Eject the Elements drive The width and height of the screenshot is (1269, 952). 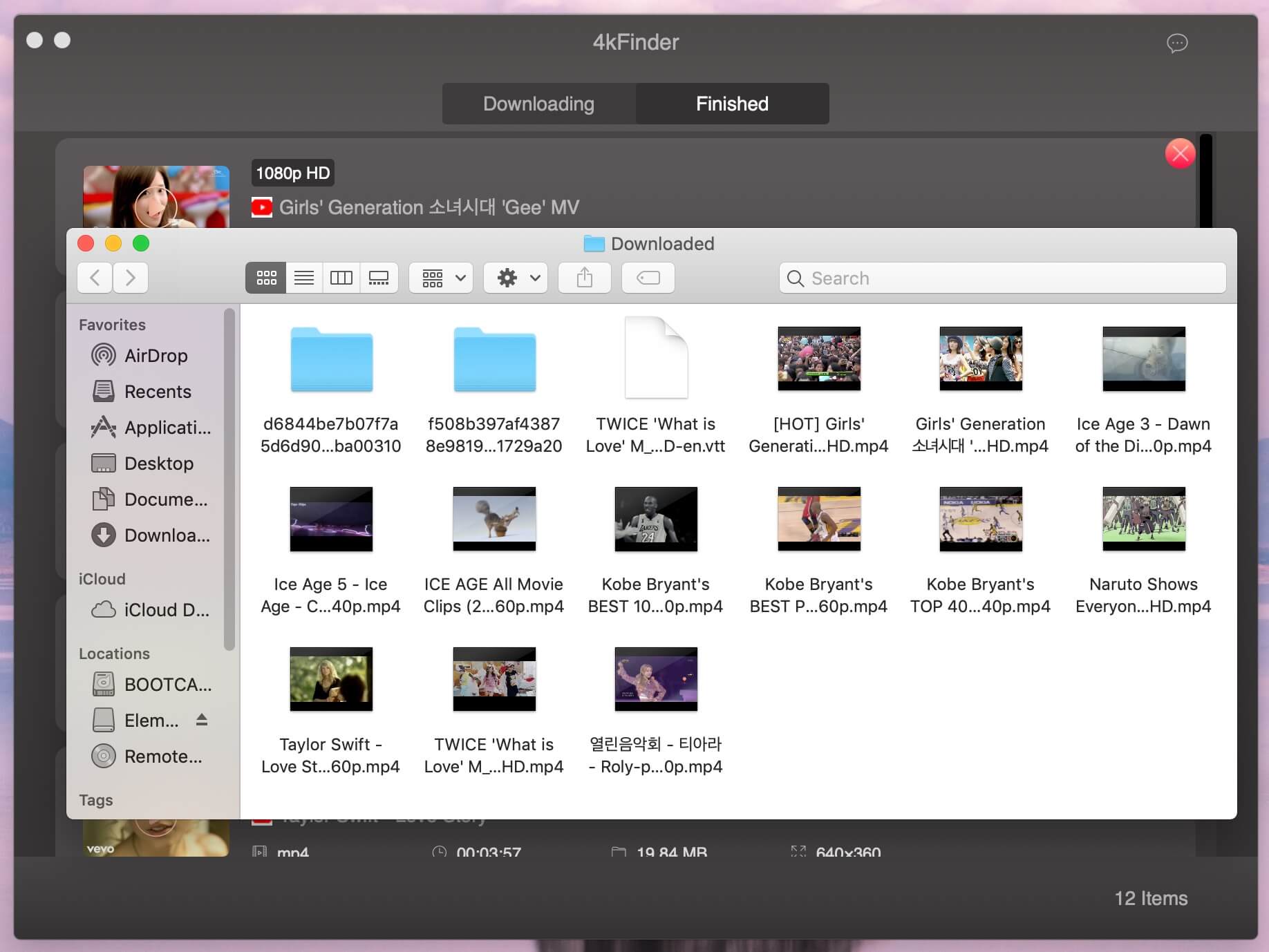pyautogui.click(x=202, y=720)
